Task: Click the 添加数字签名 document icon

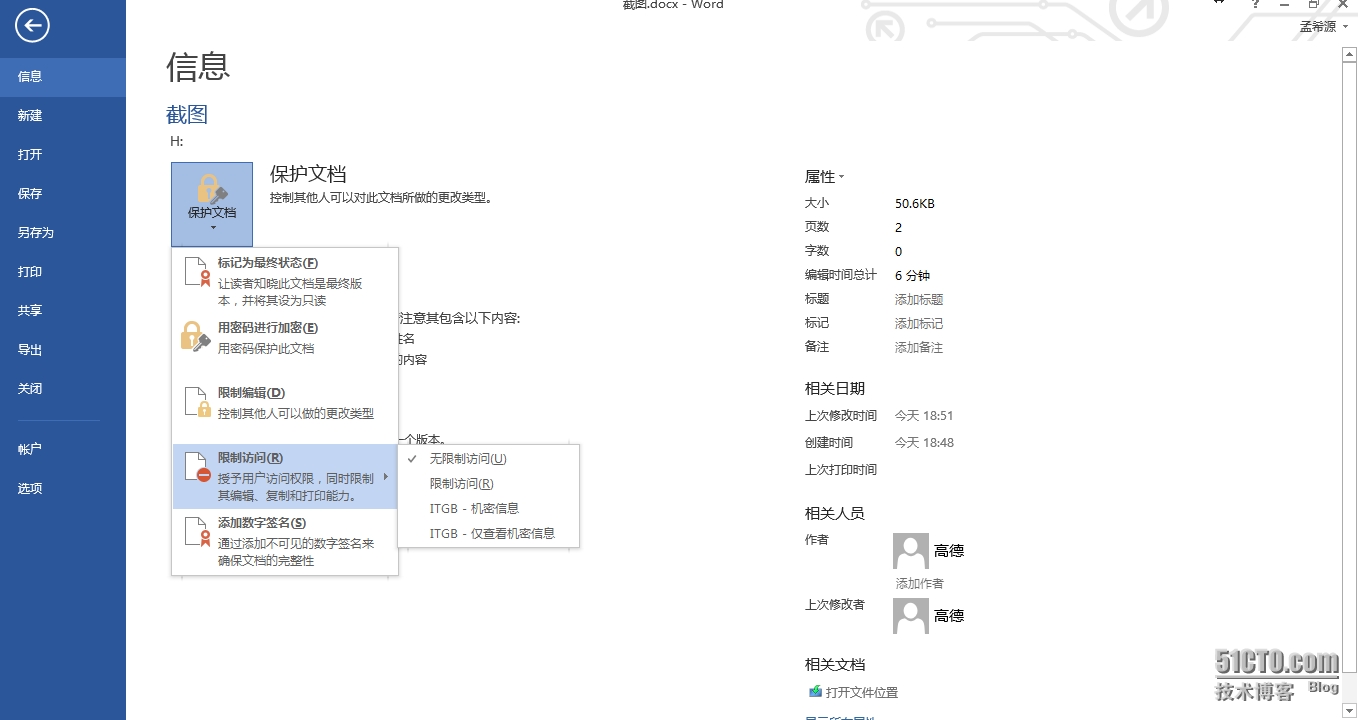Action: (x=197, y=532)
